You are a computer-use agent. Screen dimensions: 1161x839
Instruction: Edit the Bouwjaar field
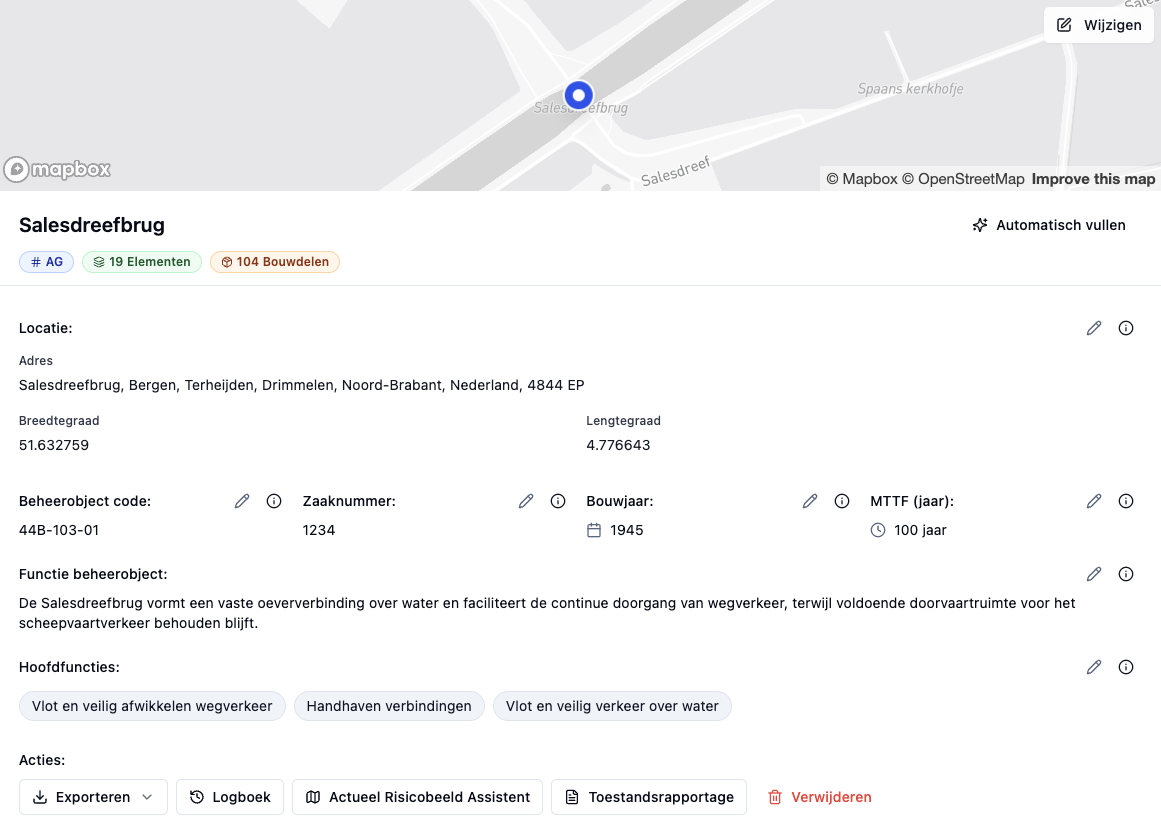pos(810,501)
